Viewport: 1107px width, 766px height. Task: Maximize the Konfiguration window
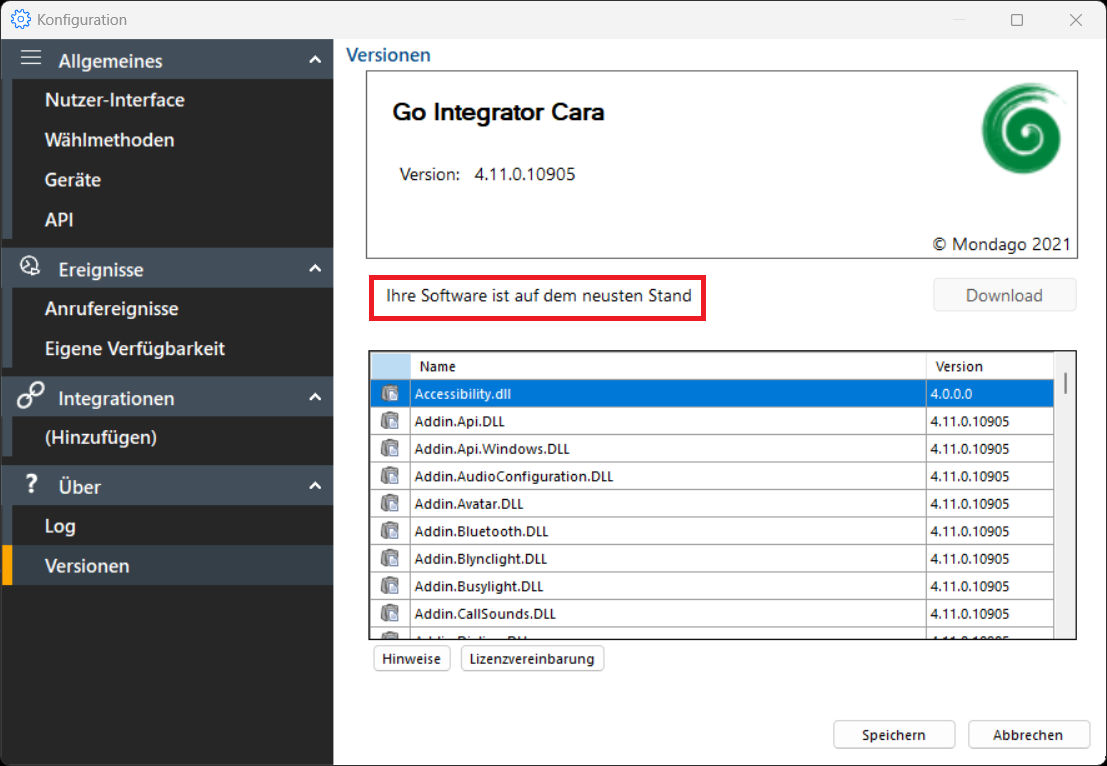[x=1017, y=20]
